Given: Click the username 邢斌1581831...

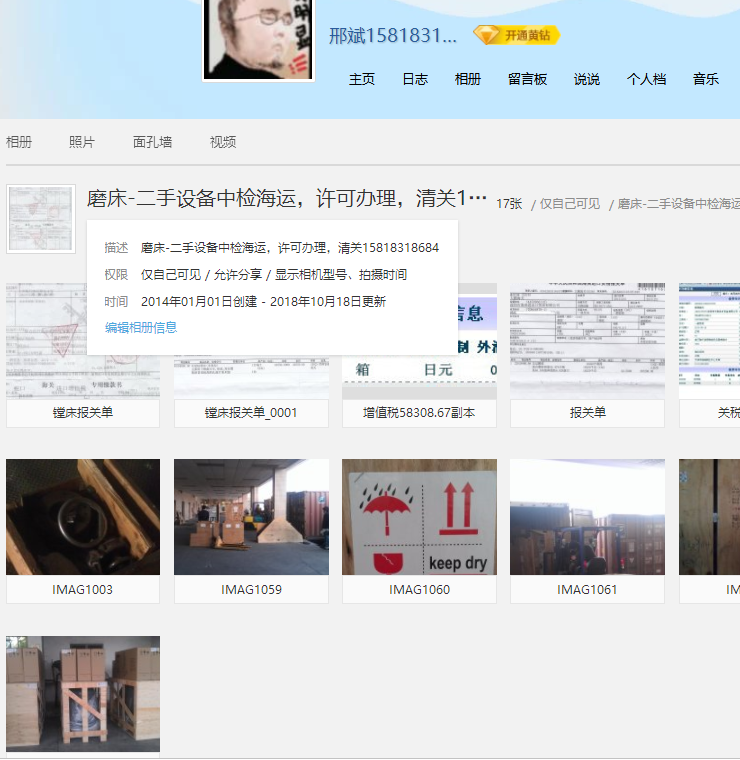Looking at the screenshot, I should coord(393,35).
